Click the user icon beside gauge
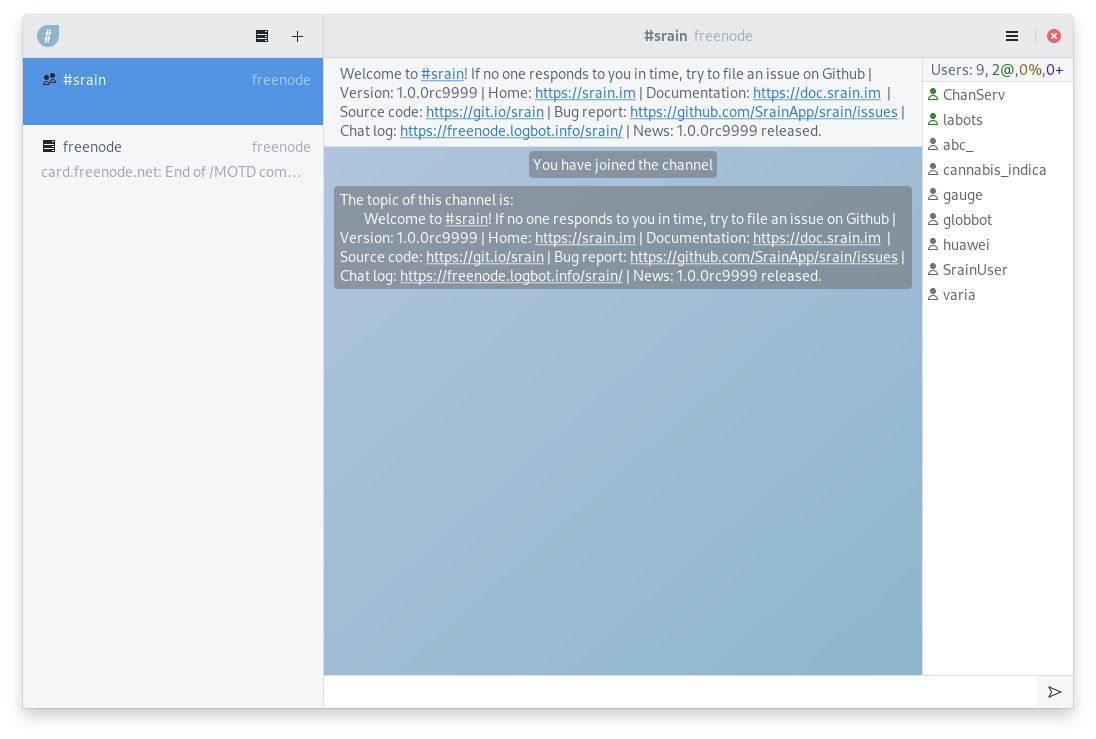The width and height of the screenshot is (1096, 739). 933,195
